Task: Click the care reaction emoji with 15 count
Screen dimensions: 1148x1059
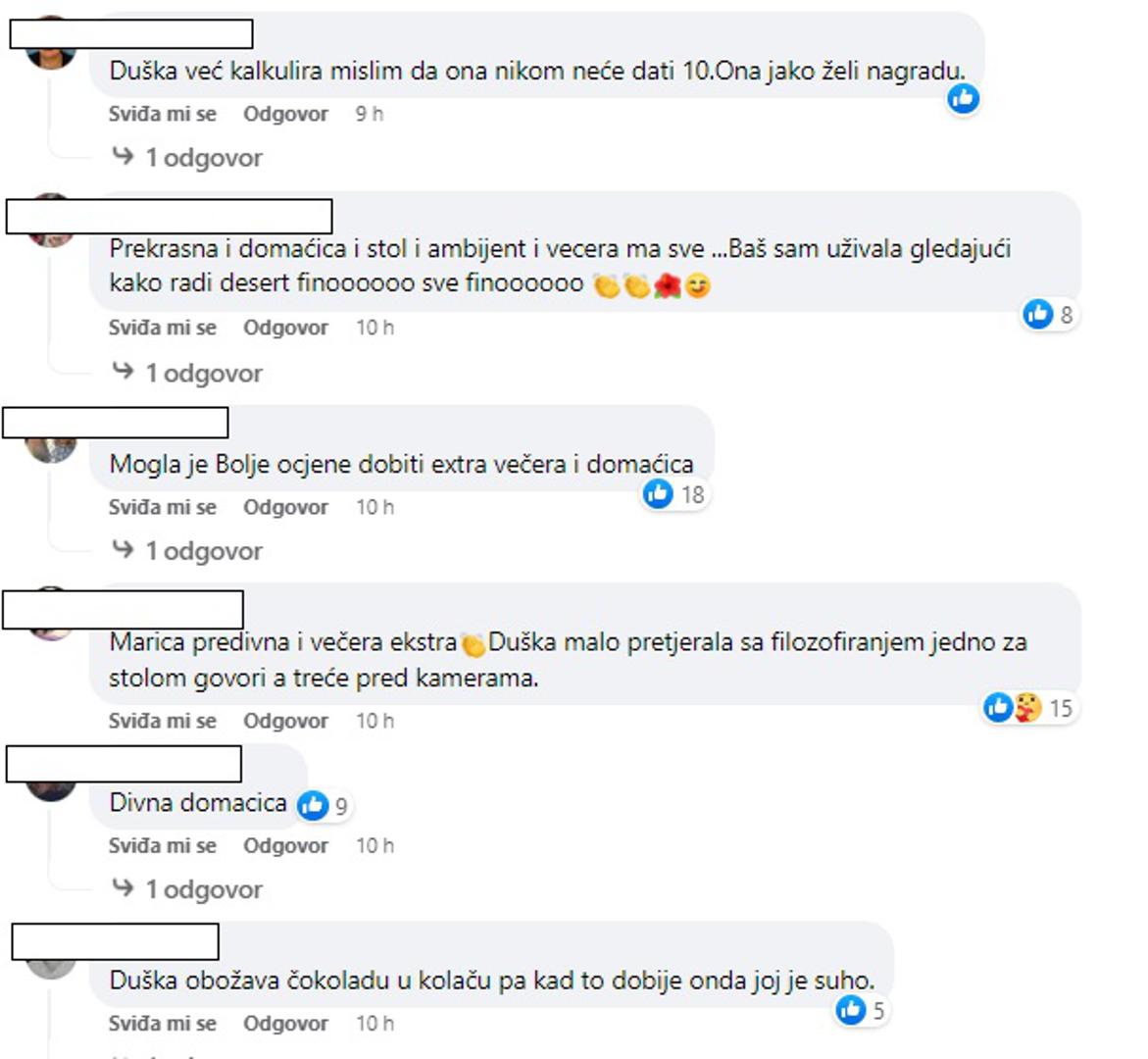Action: 1027,707
